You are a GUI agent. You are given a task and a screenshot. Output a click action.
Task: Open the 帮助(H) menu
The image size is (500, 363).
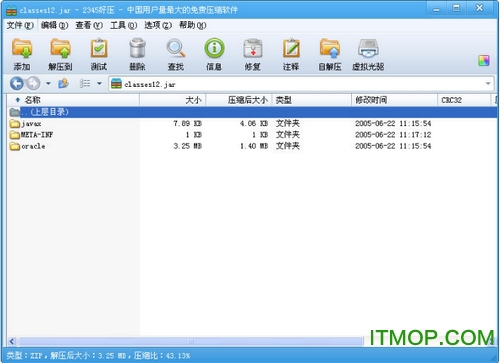point(193,25)
